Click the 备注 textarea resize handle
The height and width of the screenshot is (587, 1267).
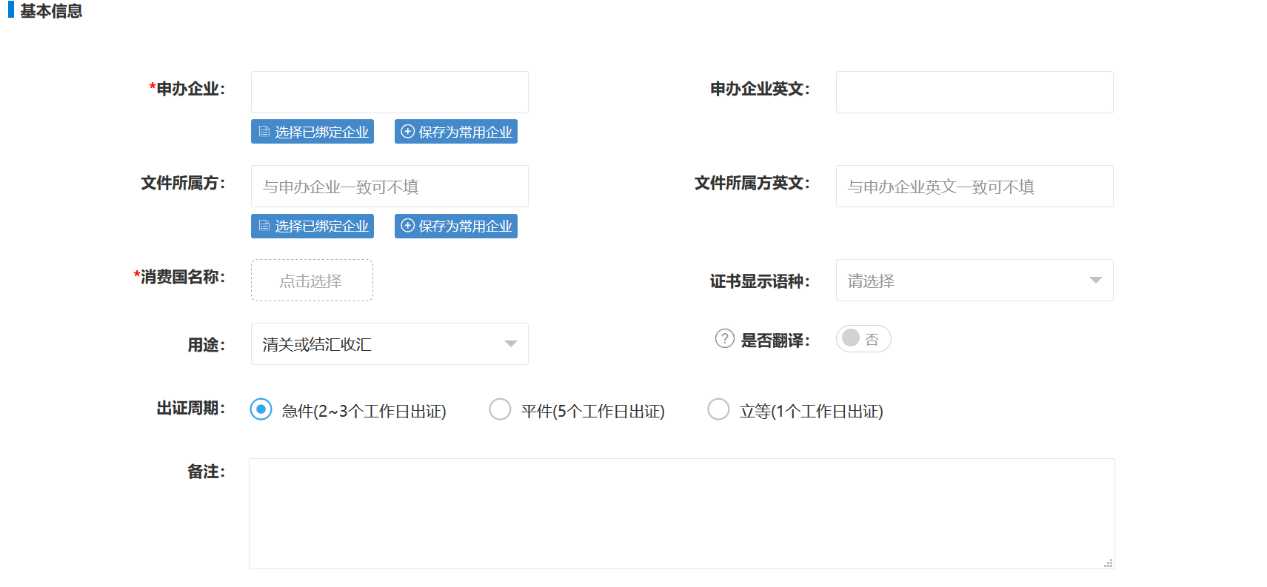[1108, 563]
